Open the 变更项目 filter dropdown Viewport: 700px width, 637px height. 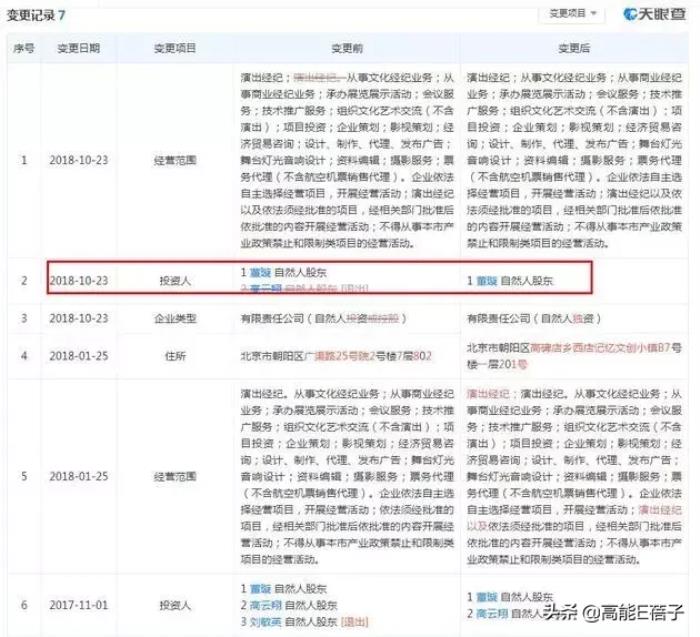click(x=572, y=14)
